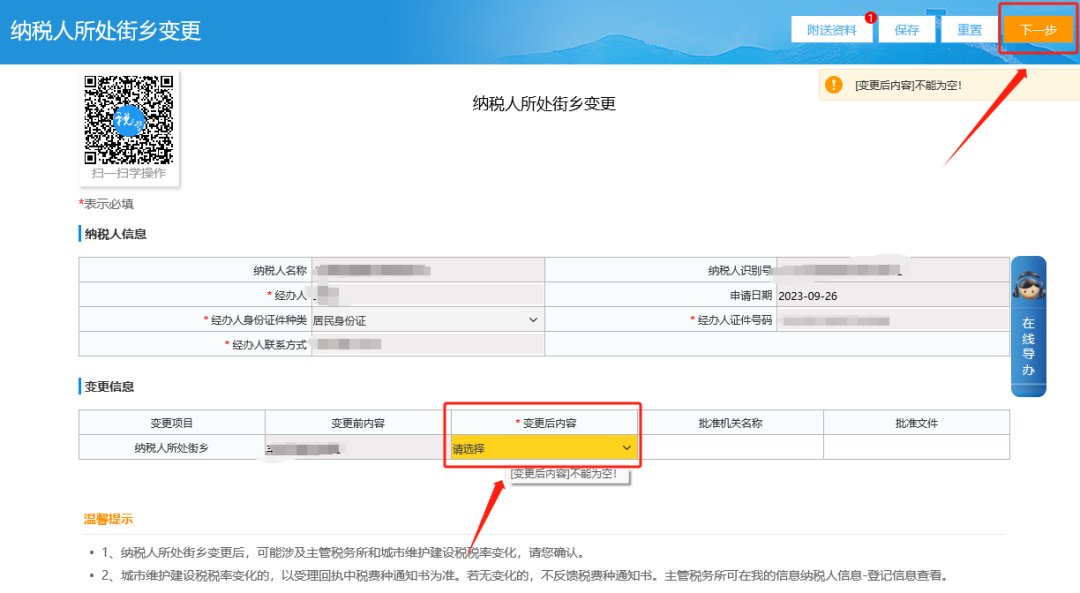Click the 批准文件 cell in the table
This screenshot has height=593, width=1080.
tap(916, 448)
